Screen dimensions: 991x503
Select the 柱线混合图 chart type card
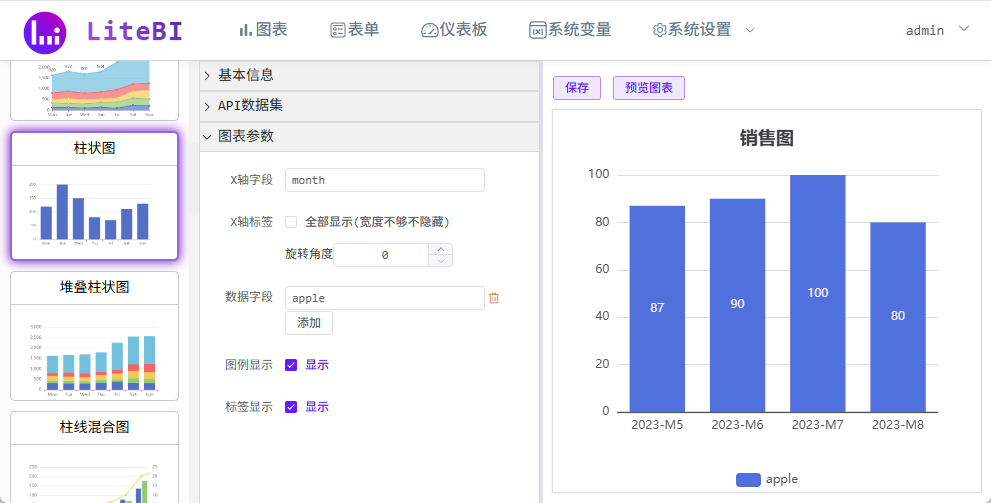[x=95, y=457]
